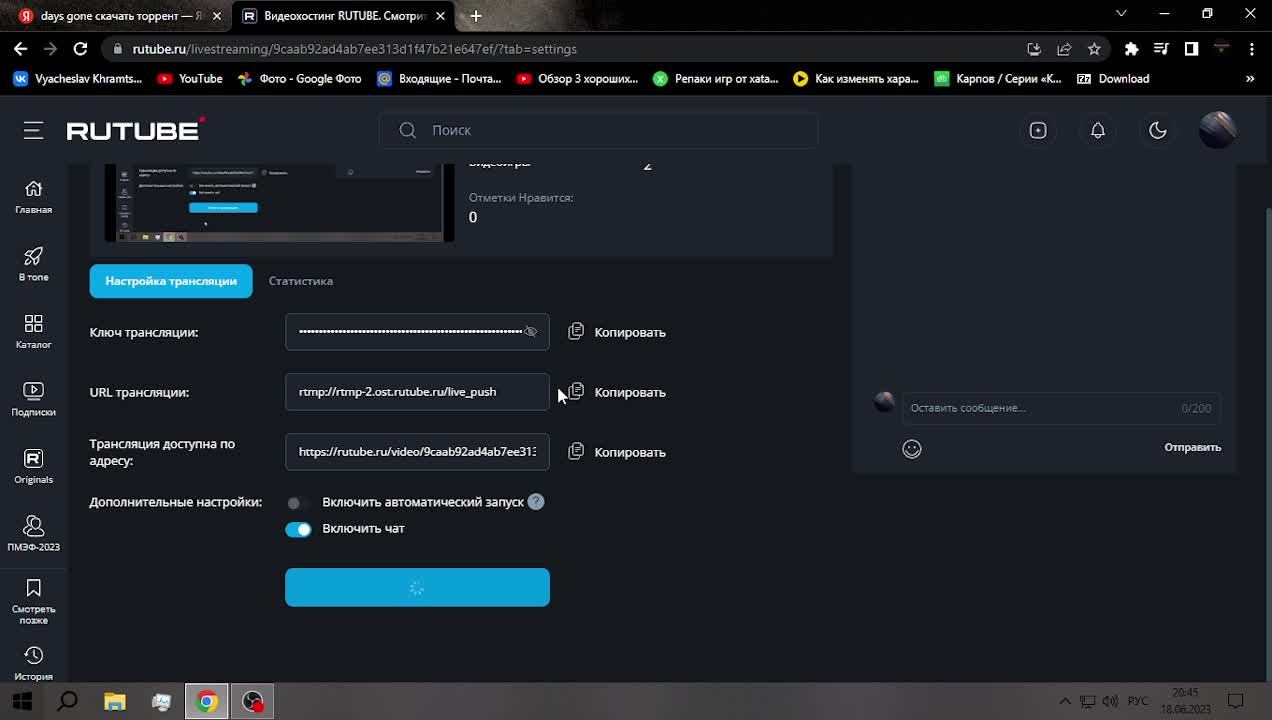This screenshot has height=720, width=1272.
Task: Show hidden system tray icons
Action: [x=1065, y=701]
